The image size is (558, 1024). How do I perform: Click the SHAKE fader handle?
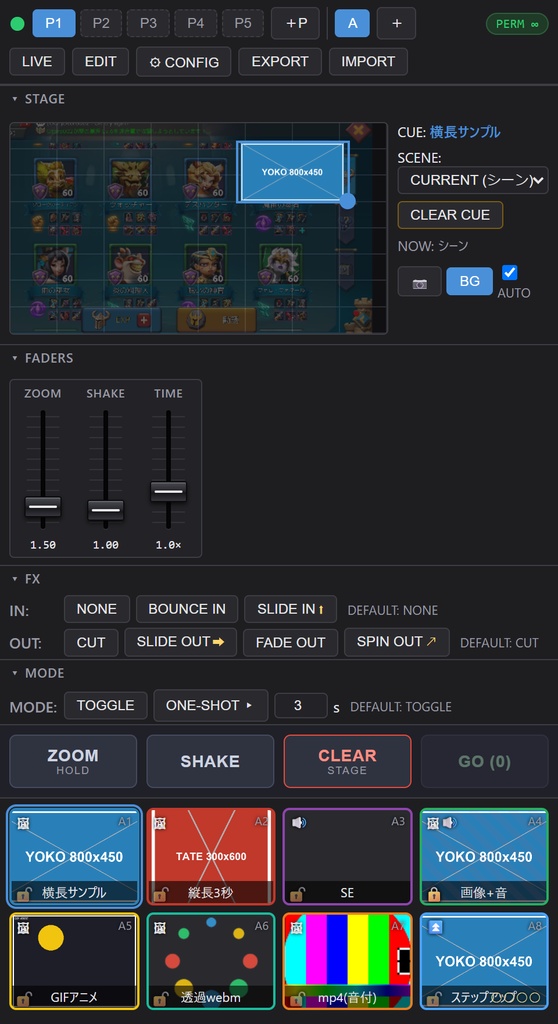(x=105, y=510)
